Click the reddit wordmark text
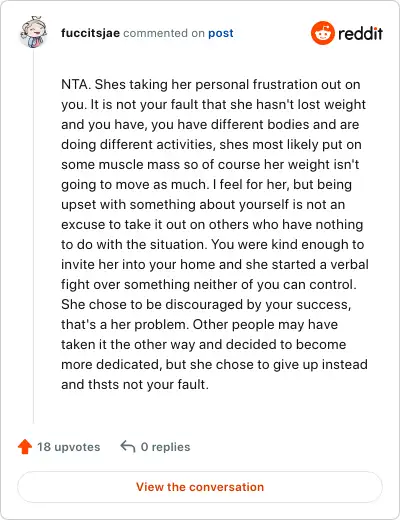This screenshot has height=520, width=400. 360,33
